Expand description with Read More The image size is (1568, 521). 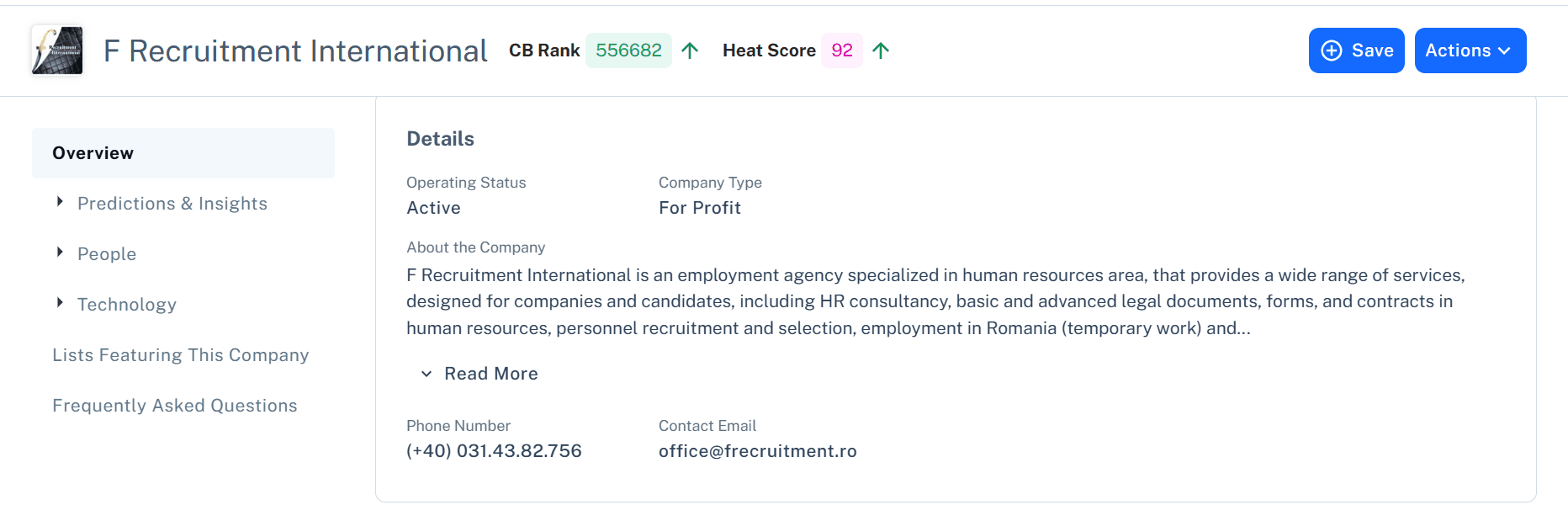tap(490, 374)
